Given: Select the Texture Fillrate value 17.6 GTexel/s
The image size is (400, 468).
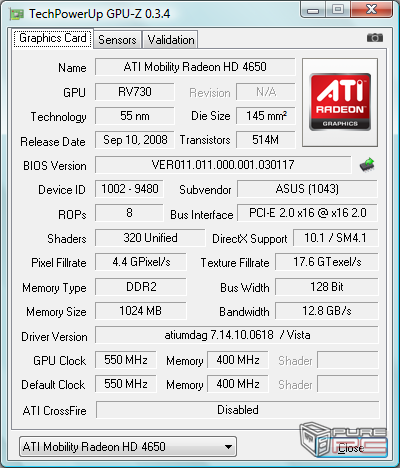Looking at the screenshot, I should tap(327, 262).
